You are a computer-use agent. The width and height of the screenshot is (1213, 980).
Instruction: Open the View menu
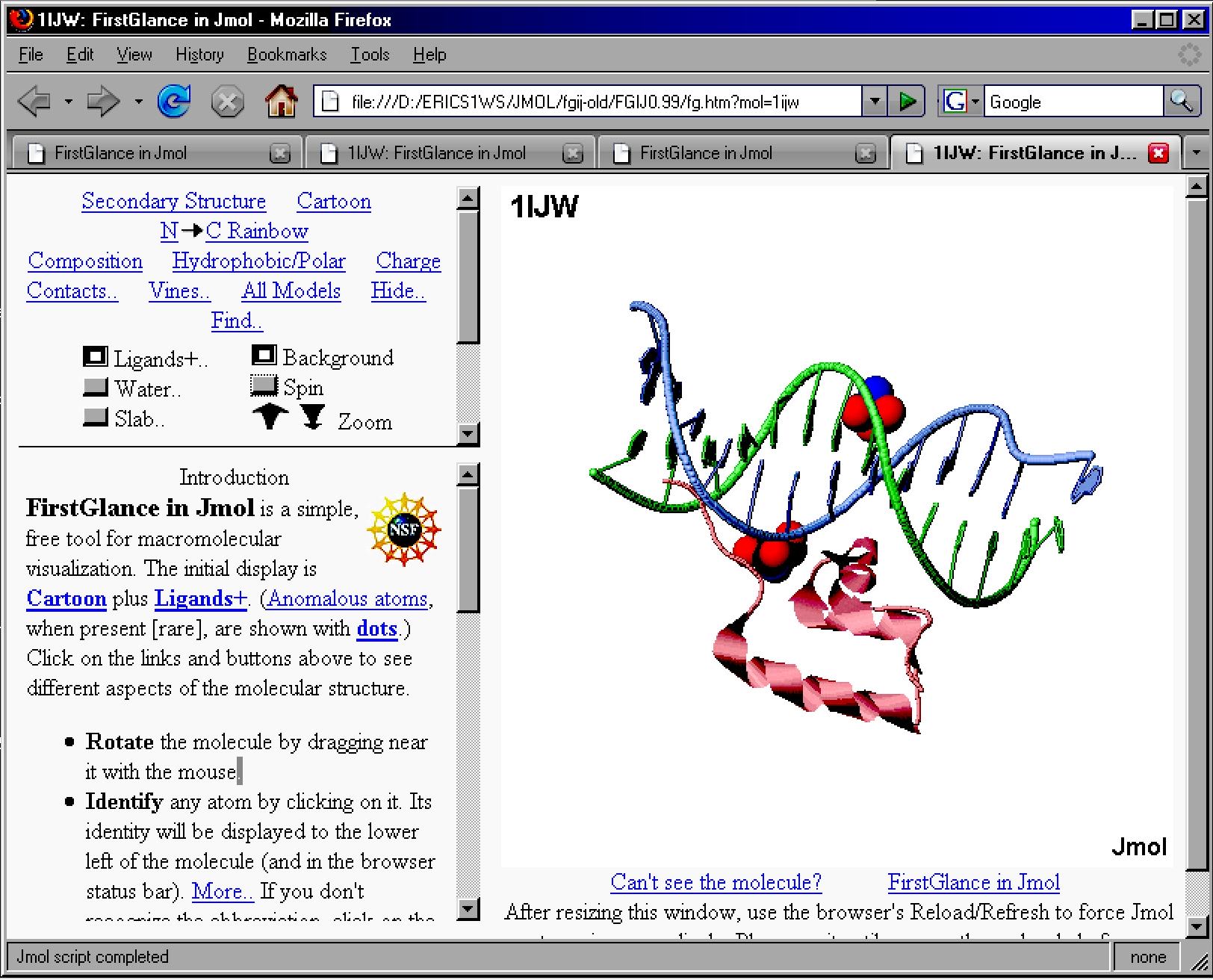pos(134,55)
